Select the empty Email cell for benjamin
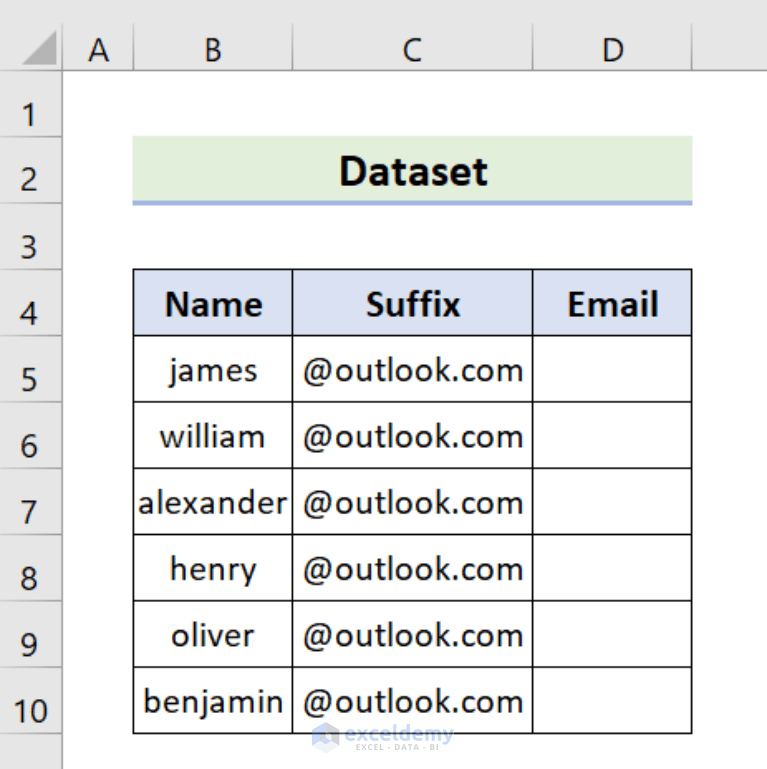 (x=613, y=700)
